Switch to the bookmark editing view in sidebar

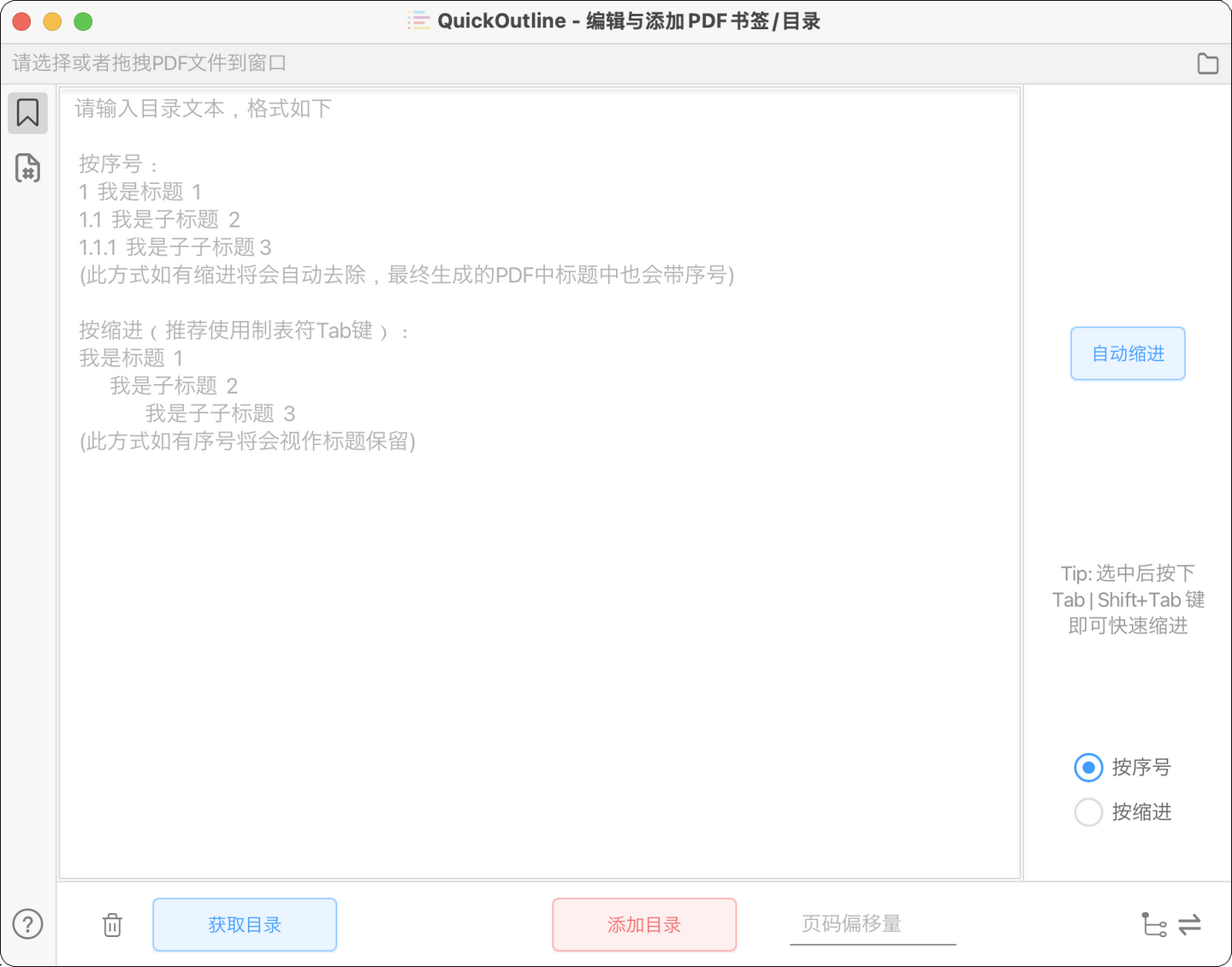[27, 112]
